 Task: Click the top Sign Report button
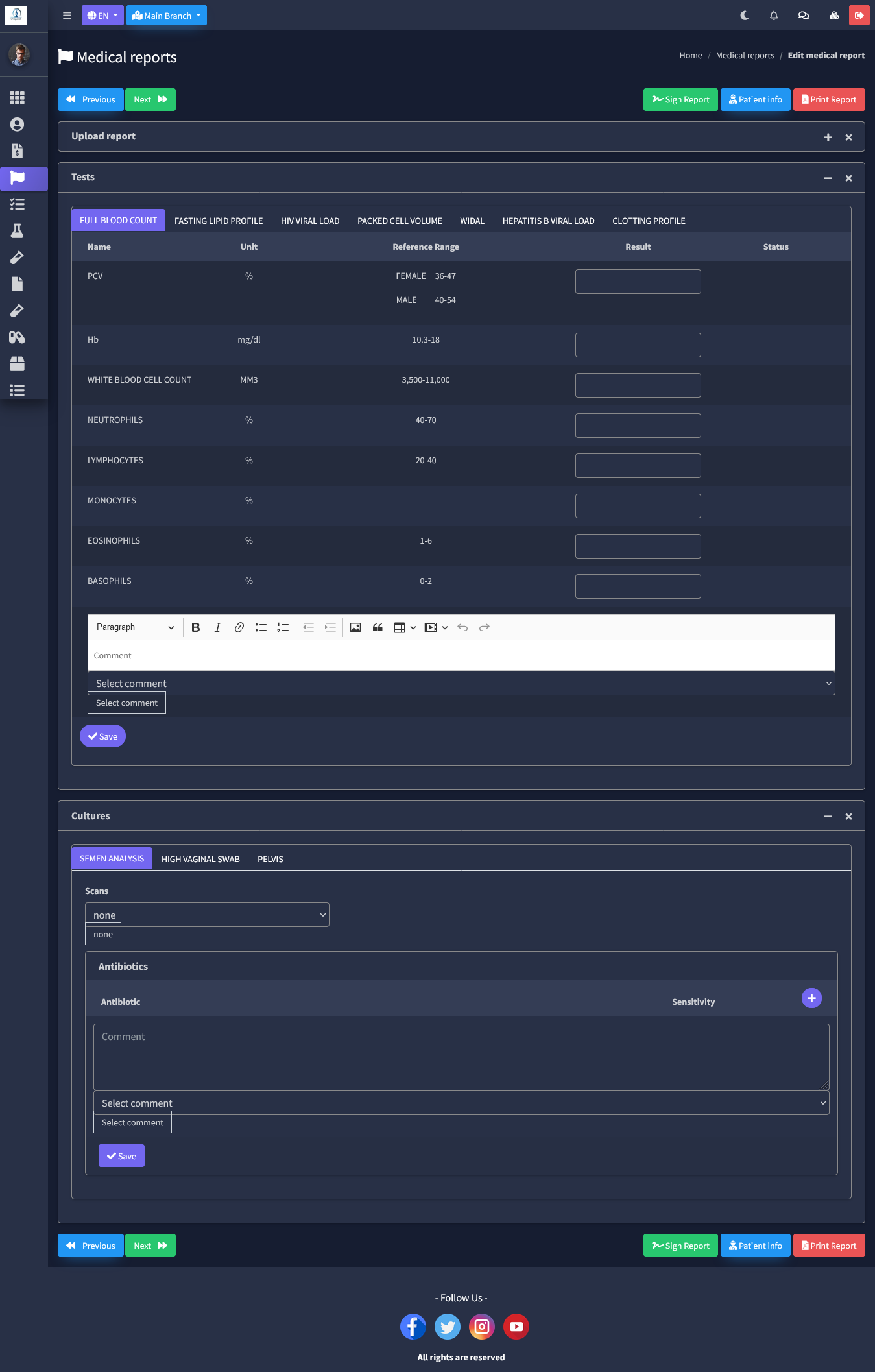tap(680, 100)
